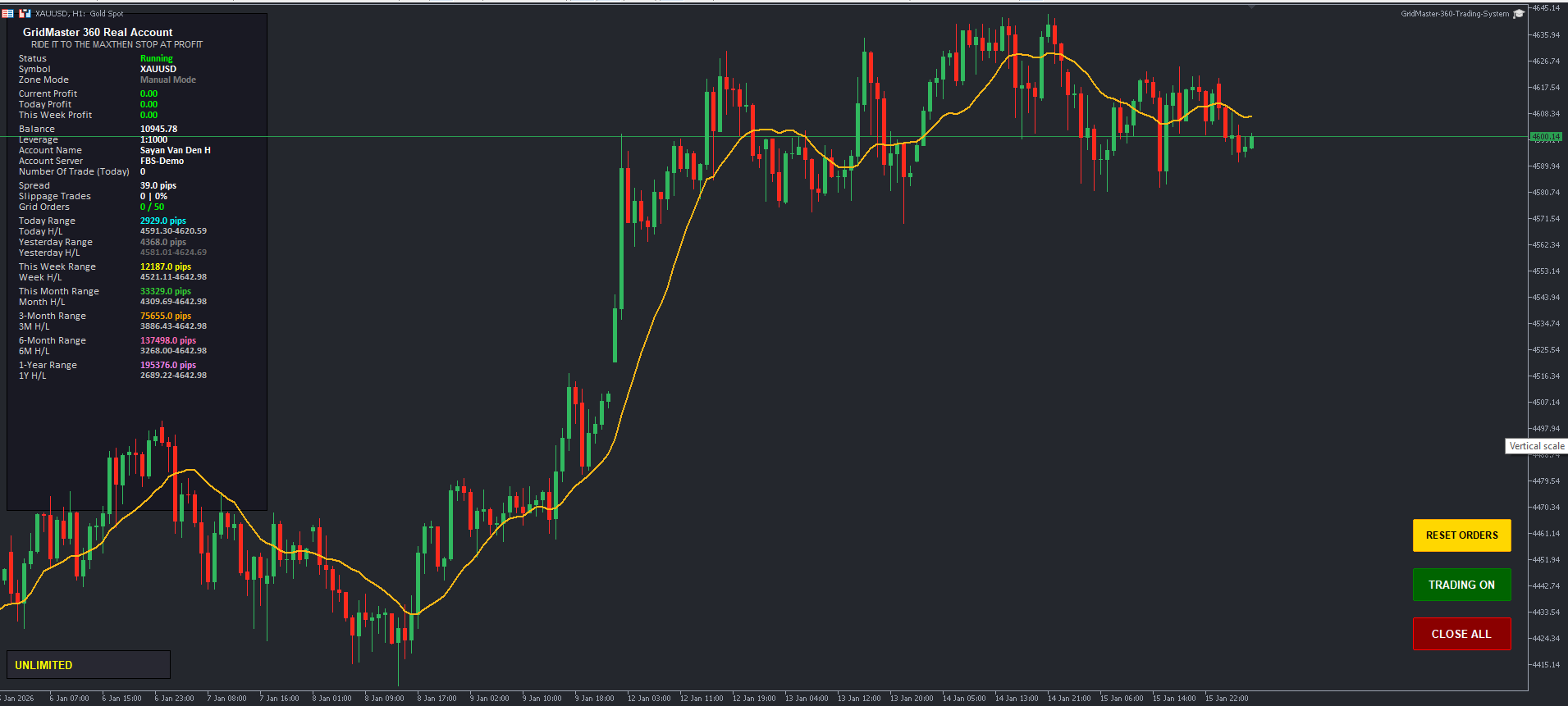This screenshot has width=1568, height=706.
Task: Click the Month H/L value 4309.69-4642.98
Action: coord(173,302)
